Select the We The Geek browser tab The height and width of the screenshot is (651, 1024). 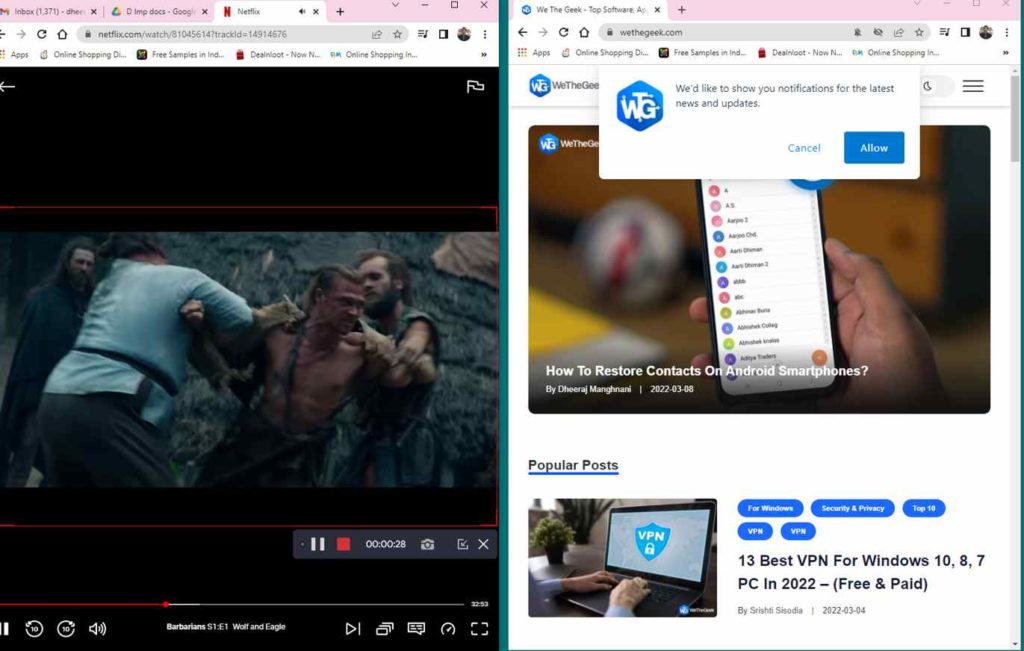coord(591,10)
